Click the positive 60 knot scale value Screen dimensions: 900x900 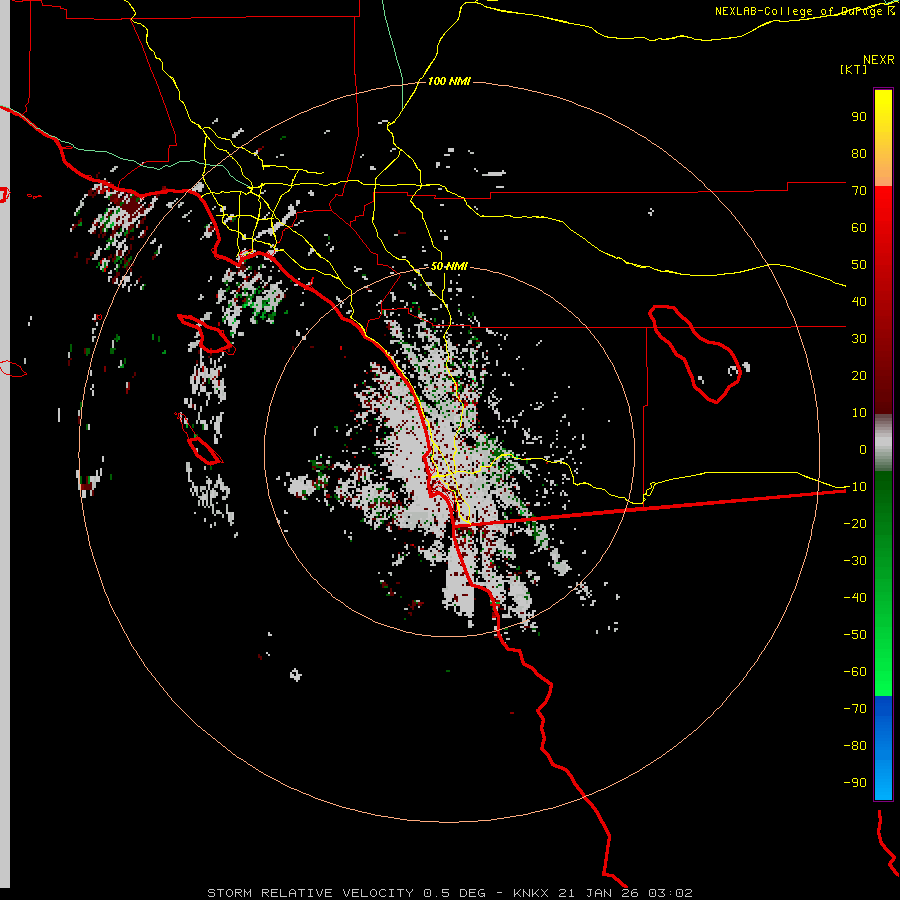coord(859,228)
